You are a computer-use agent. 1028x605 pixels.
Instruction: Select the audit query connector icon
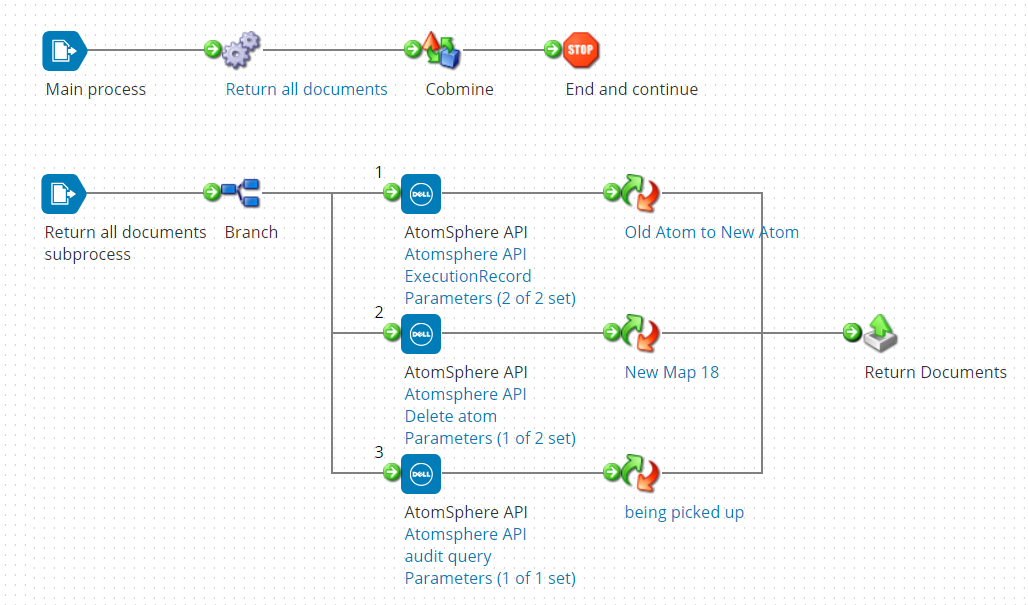click(x=420, y=473)
